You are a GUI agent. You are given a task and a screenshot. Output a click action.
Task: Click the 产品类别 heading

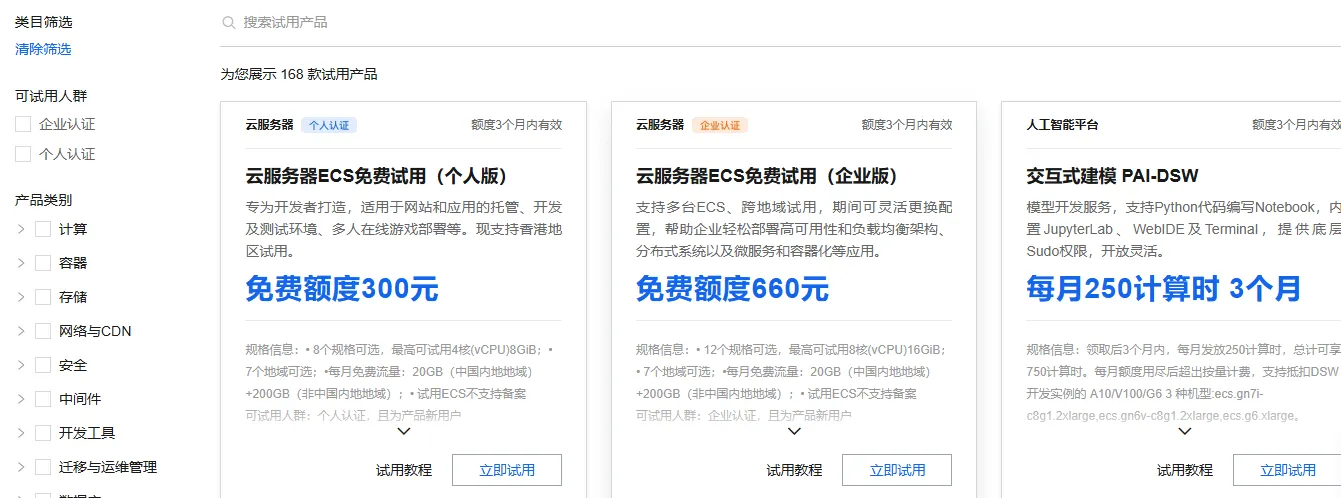(x=43, y=200)
